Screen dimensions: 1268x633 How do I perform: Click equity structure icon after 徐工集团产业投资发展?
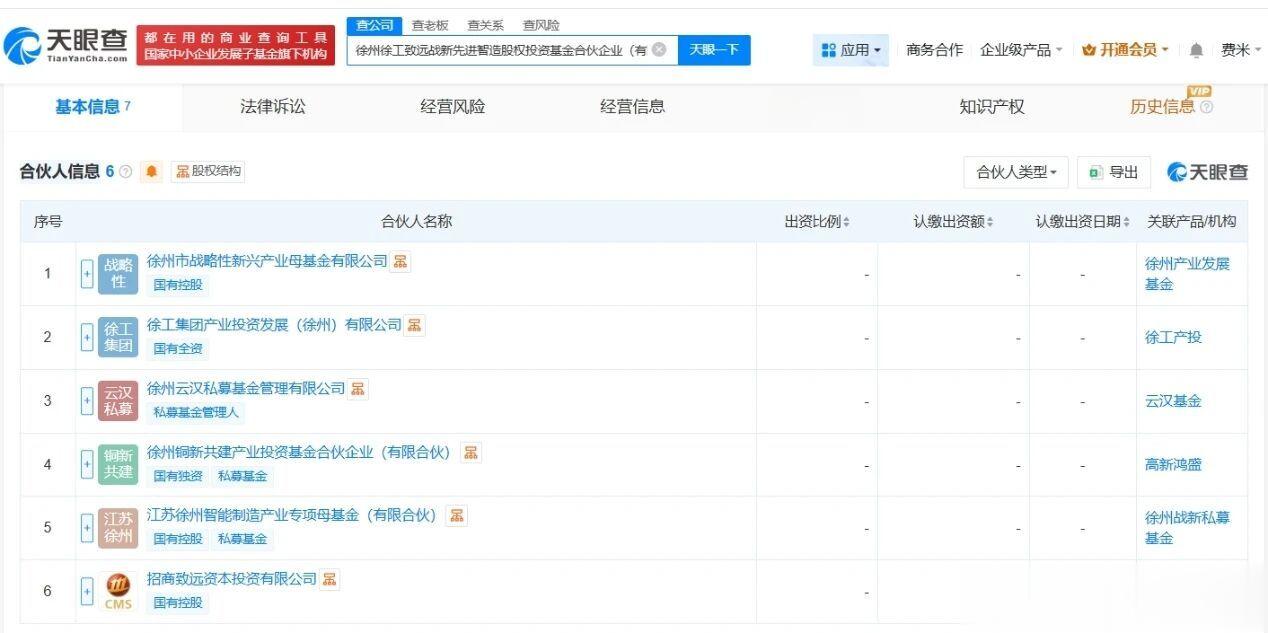[414, 325]
